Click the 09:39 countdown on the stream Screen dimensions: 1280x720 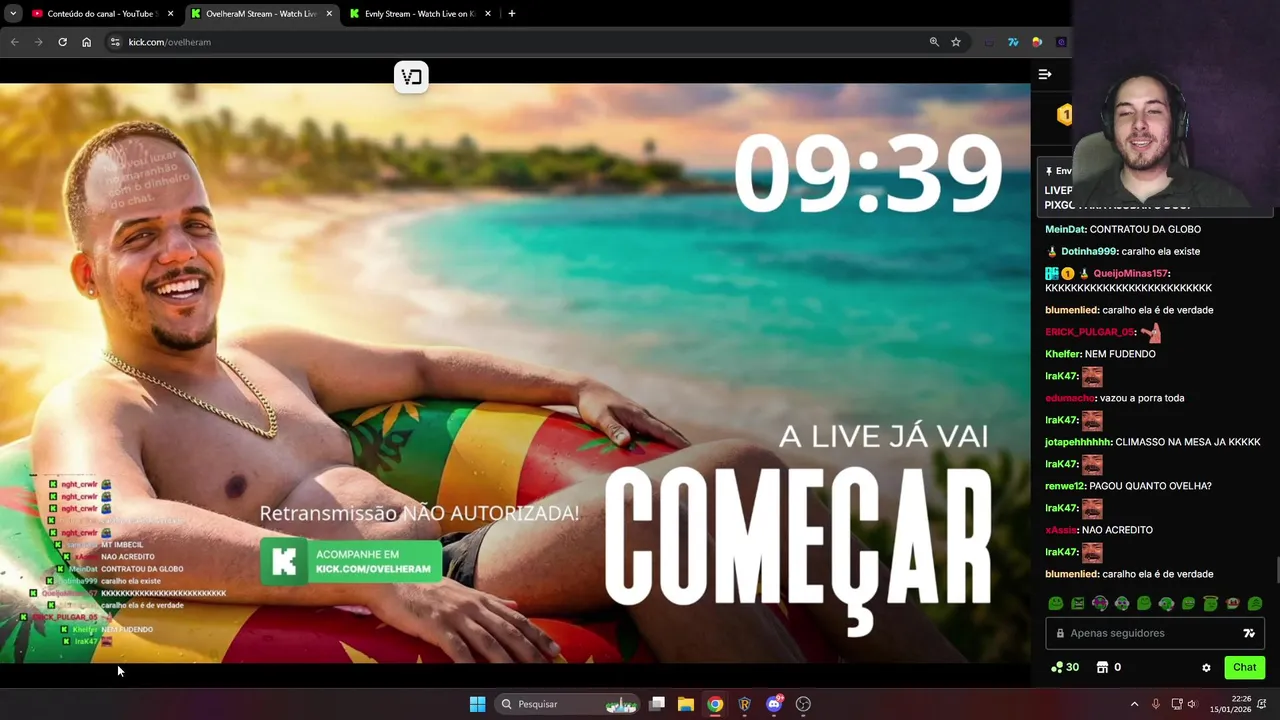coord(868,175)
